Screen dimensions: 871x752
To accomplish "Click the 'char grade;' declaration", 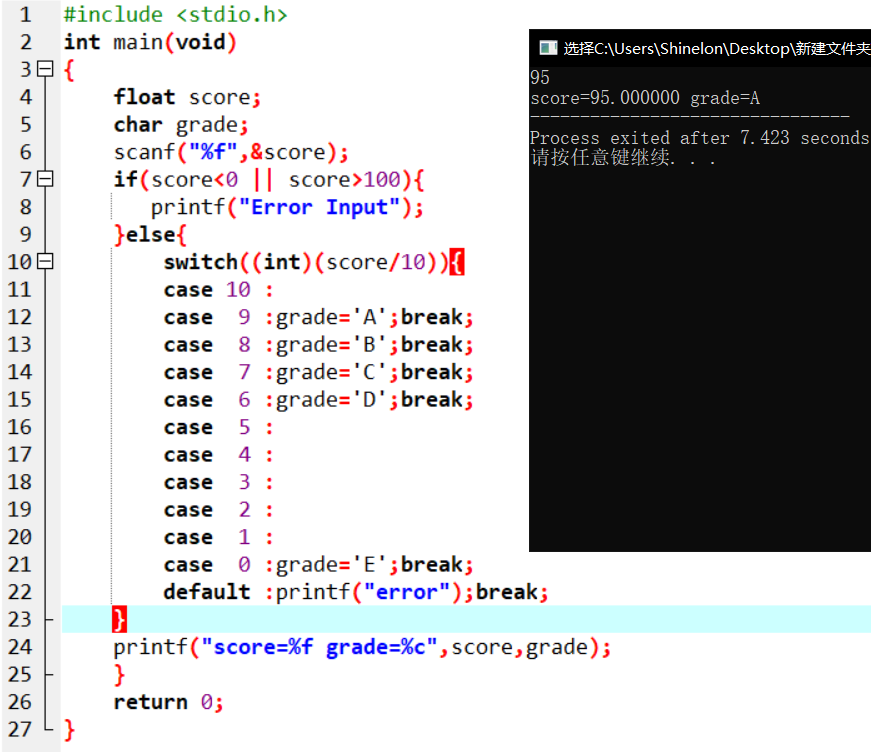I will click(x=181, y=125).
